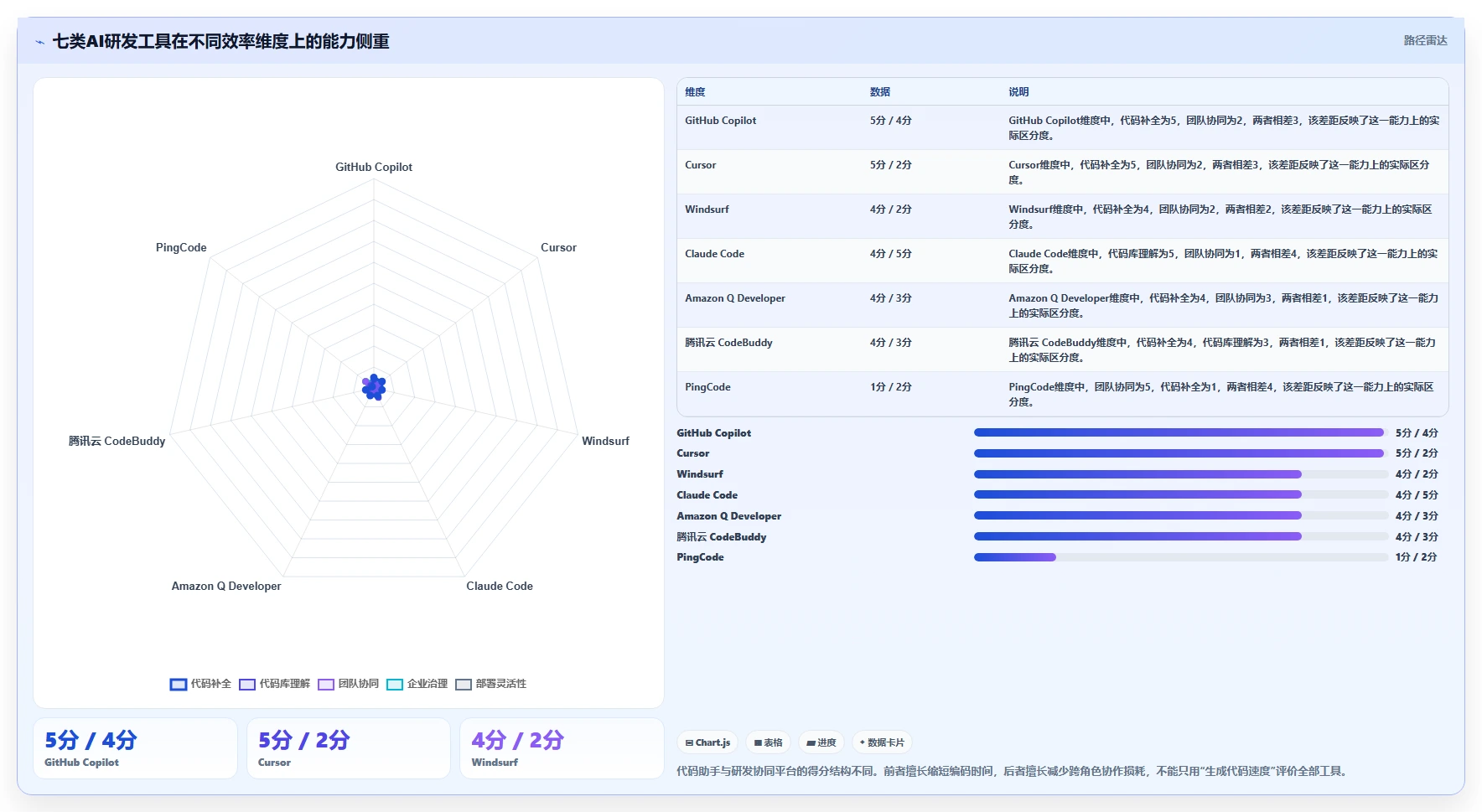Click the 说明 column header

coord(1018,92)
